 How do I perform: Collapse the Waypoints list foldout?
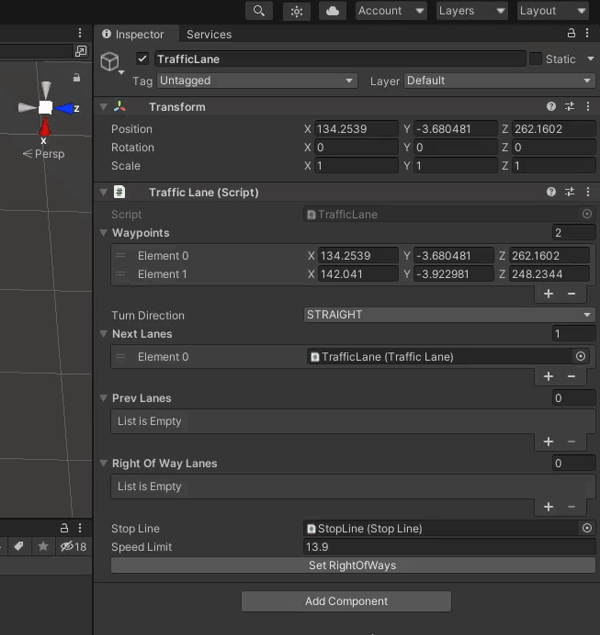coord(103,233)
